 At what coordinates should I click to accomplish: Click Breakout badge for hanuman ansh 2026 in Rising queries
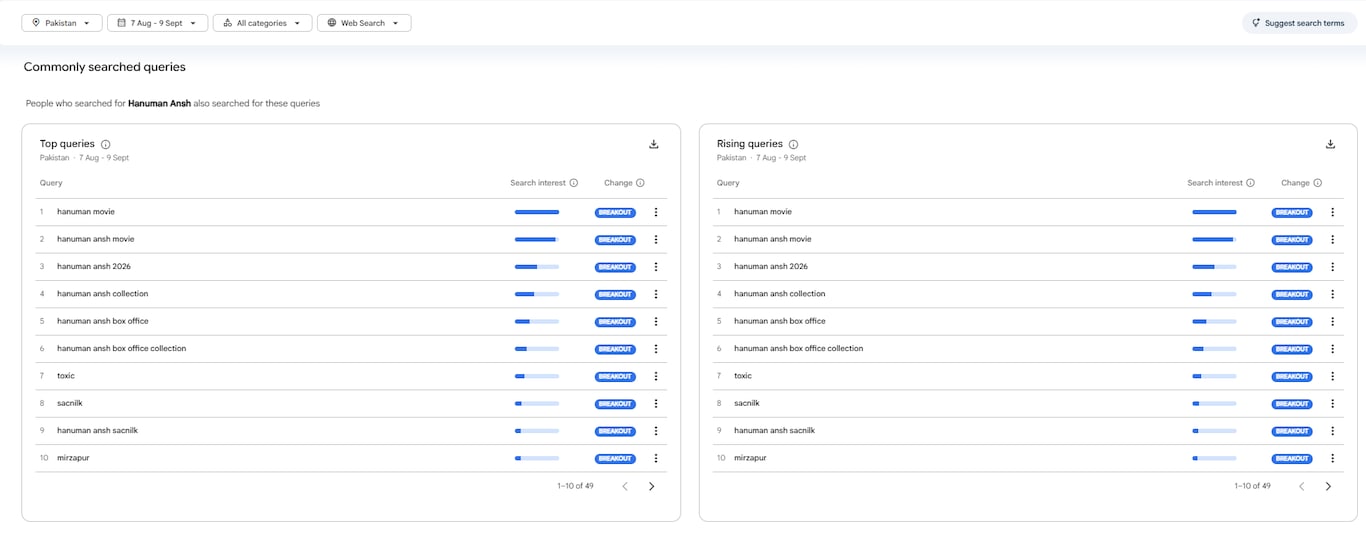point(1292,267)
